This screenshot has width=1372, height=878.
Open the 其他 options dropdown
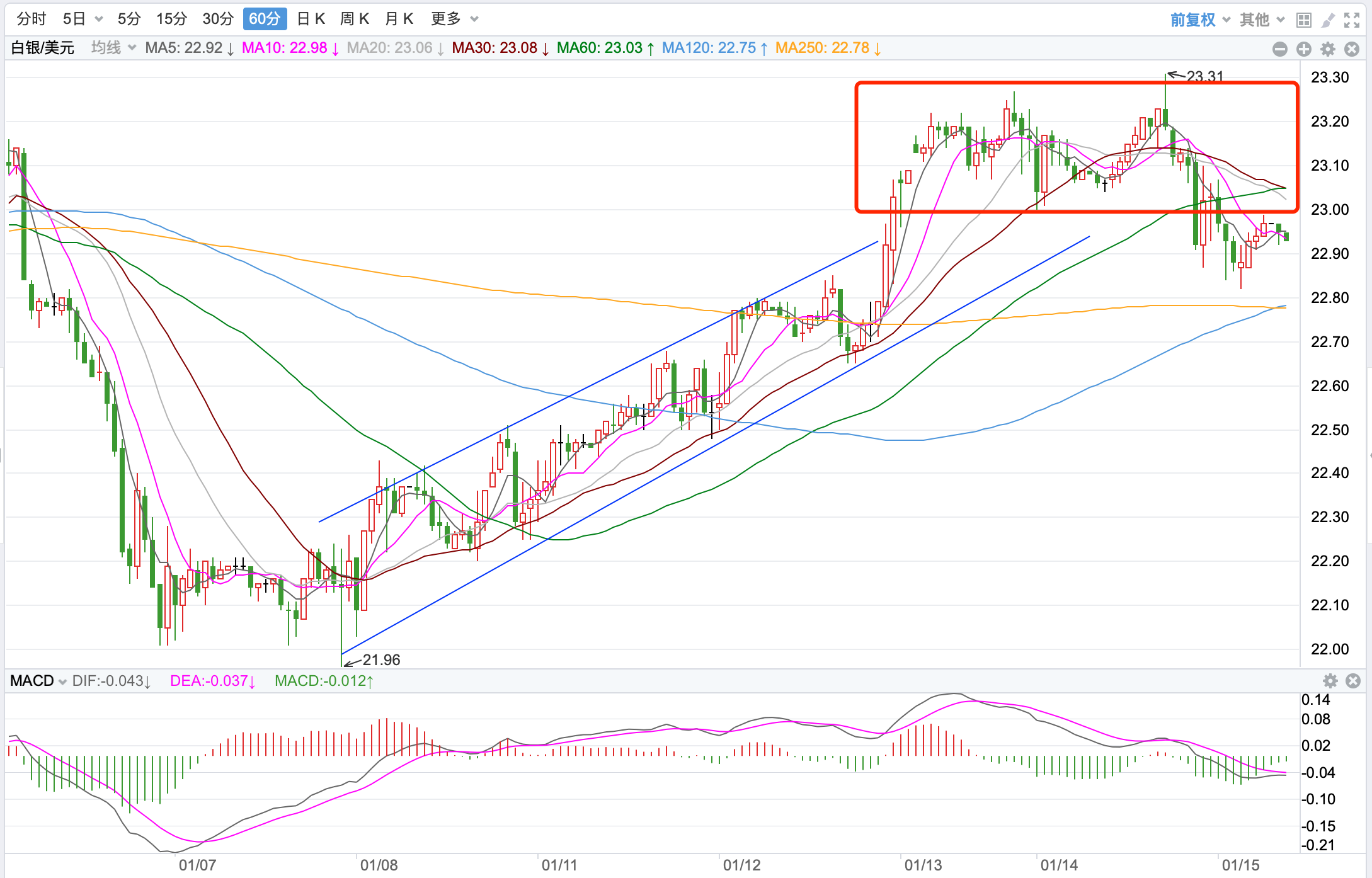coord(1262,20)
